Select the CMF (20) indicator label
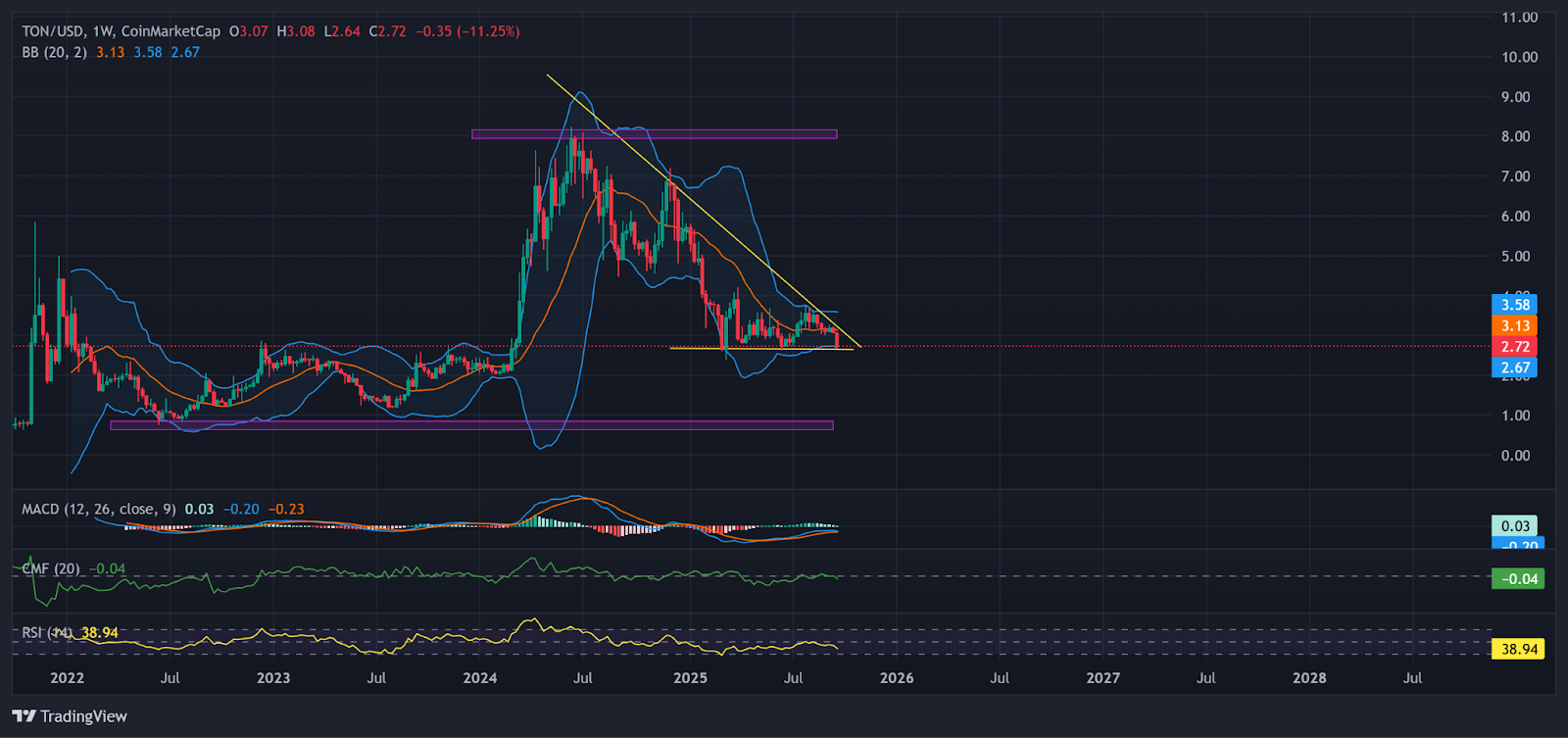Screen dimensions: 1568x738 (x=51, y=568)
